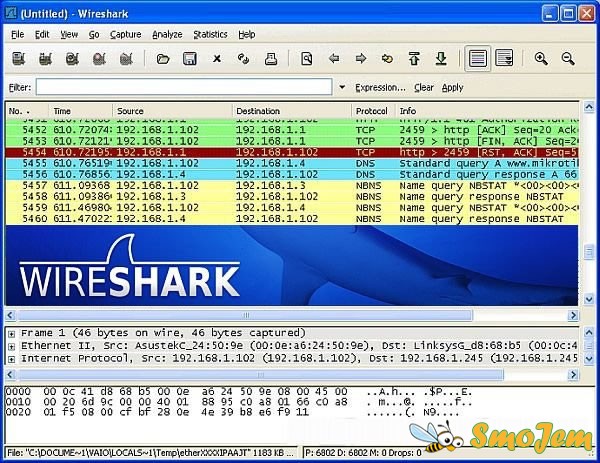Click packet list scrollbar up arrow
Screen dimensions: 600x463
589,108
